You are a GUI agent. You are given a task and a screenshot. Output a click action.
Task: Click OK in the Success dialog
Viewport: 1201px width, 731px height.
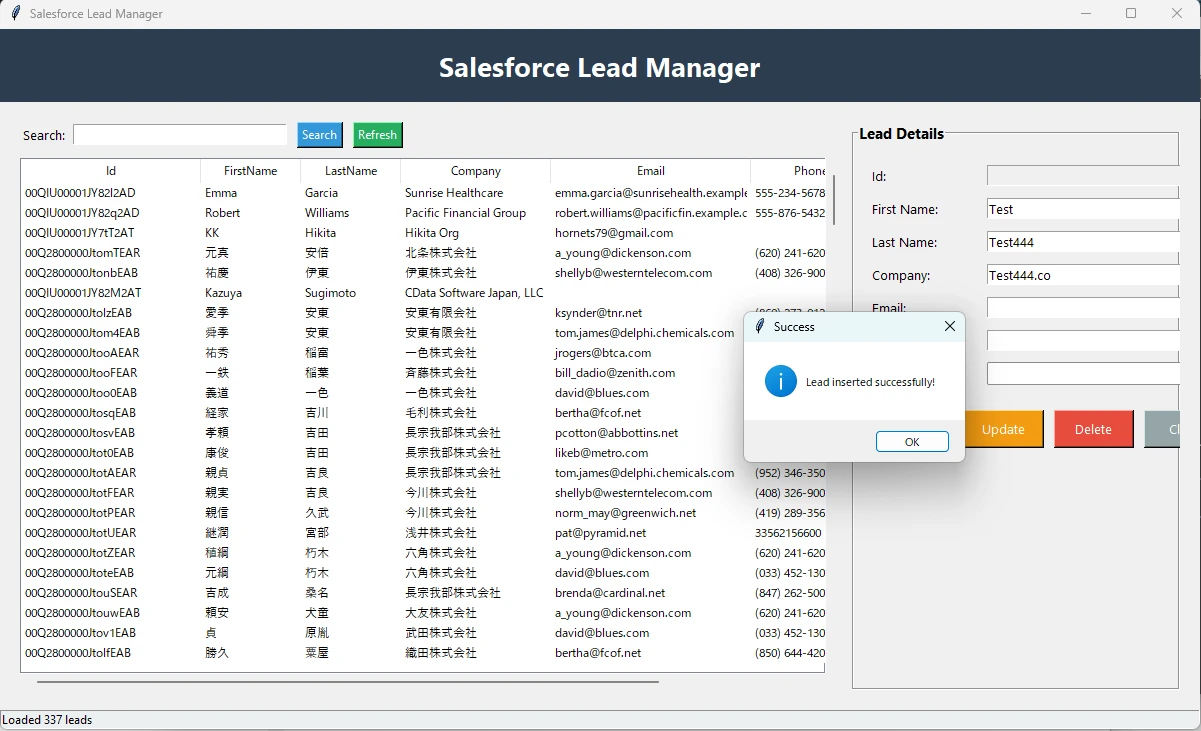(x=911, y=442)
